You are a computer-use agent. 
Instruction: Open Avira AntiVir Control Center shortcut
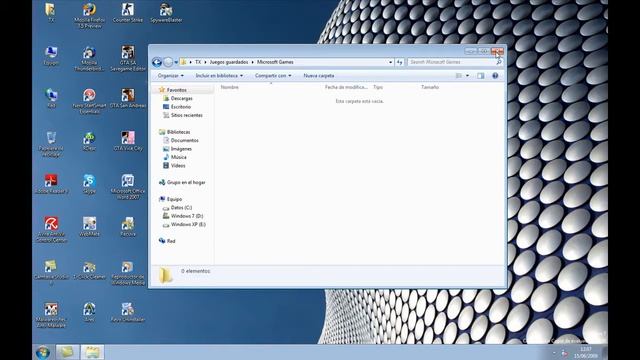pos(51,230)
